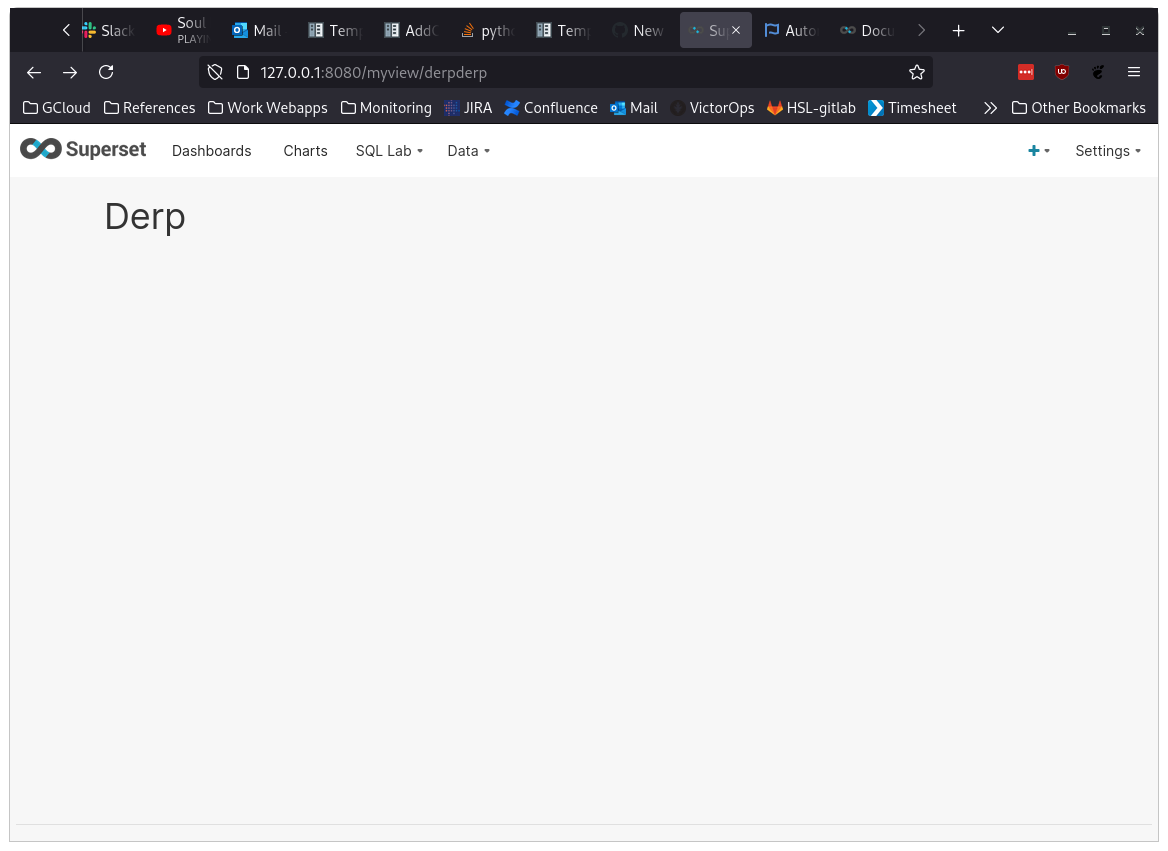Screen dimensions: 1168x851
Task: Show more bookmarks with double chevron
Action: [x=990, y=108]
